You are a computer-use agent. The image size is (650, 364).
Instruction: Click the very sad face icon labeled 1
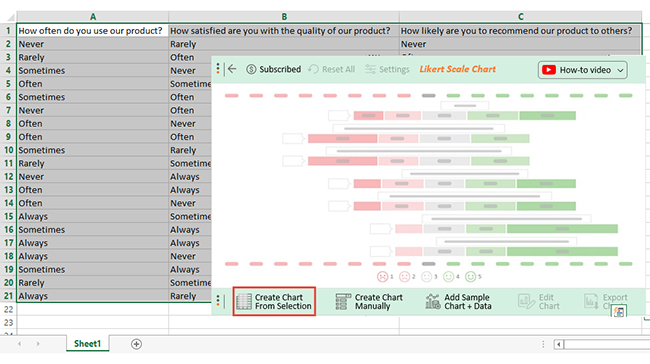click(x=382, y=277)
